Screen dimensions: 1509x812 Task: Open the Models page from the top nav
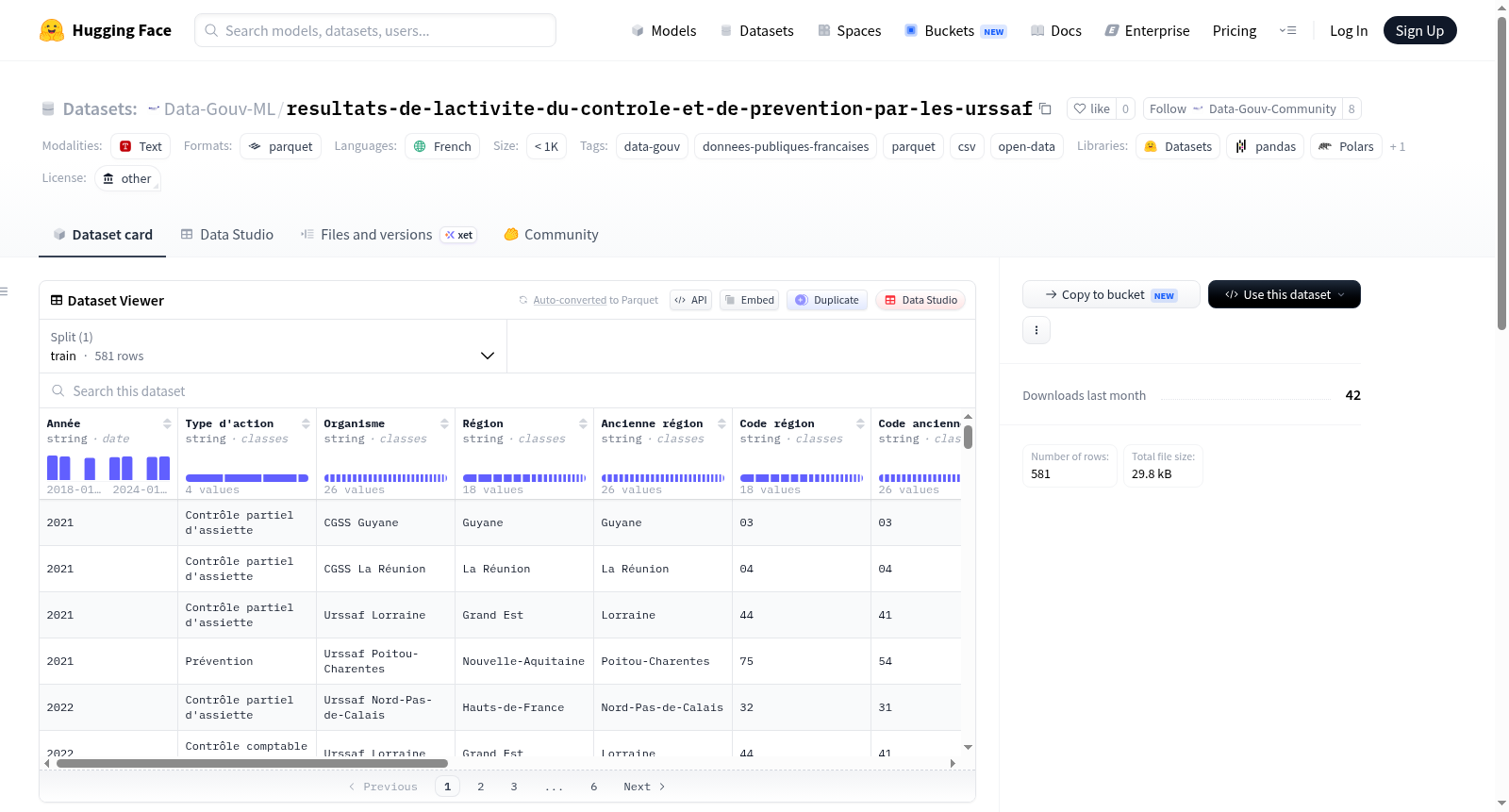pos(664,30)
